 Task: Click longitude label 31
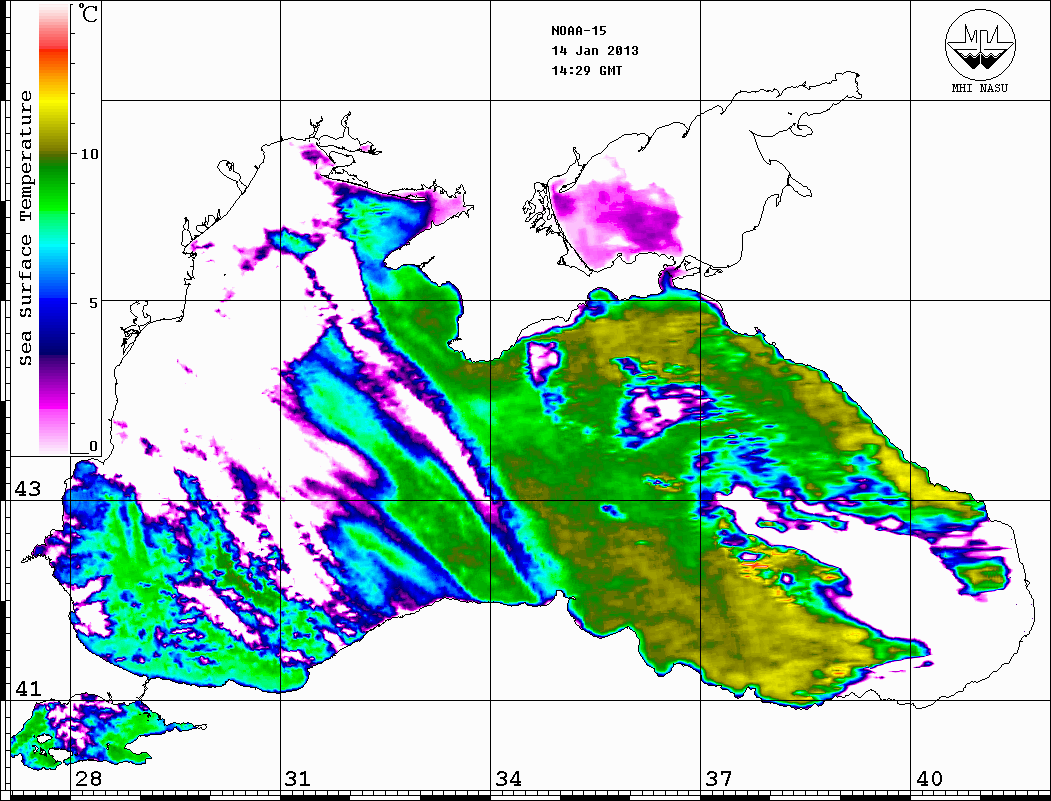298,779
